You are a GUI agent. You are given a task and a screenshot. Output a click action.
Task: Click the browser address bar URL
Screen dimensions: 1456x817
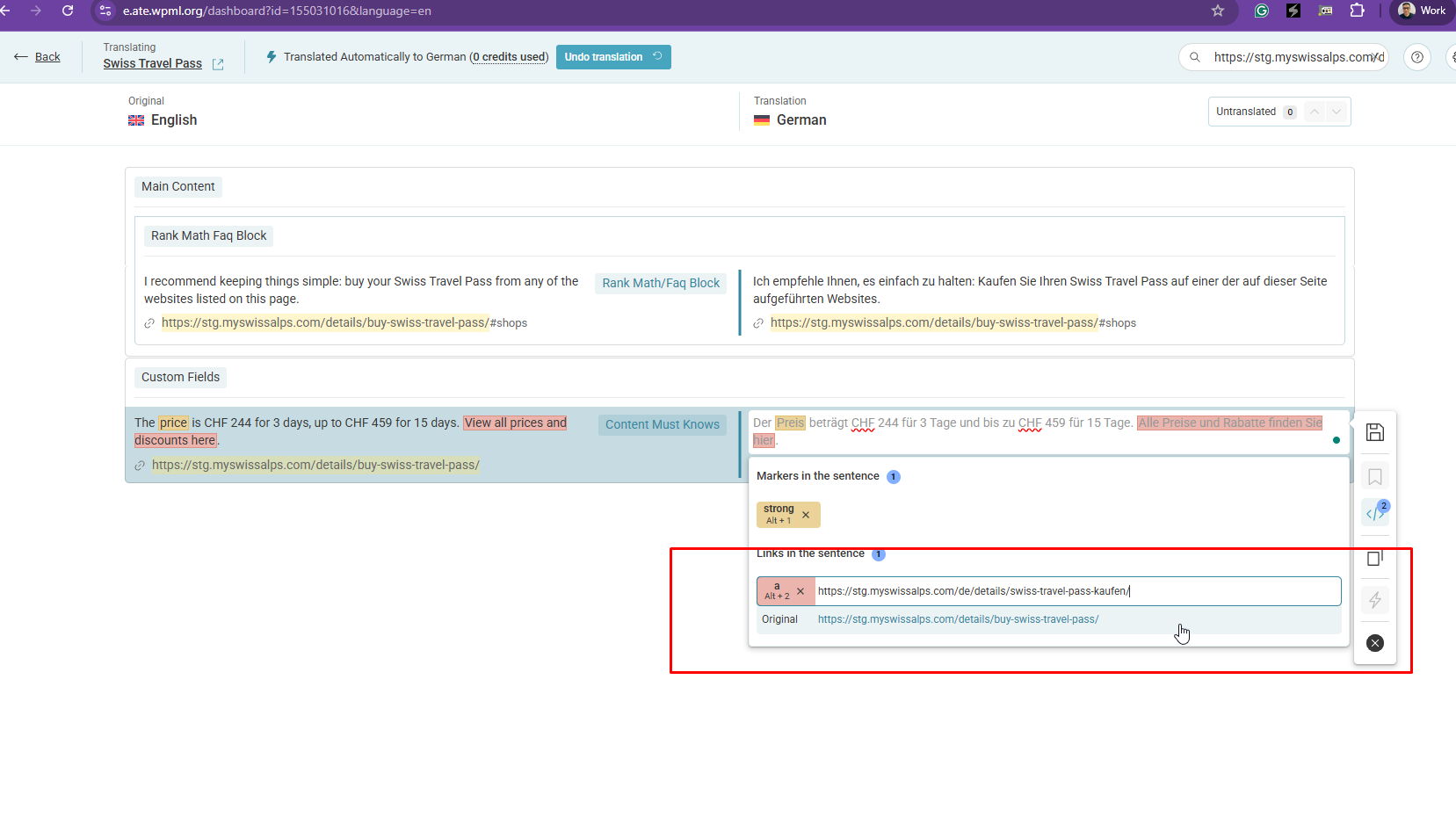(x=277, y=11)
